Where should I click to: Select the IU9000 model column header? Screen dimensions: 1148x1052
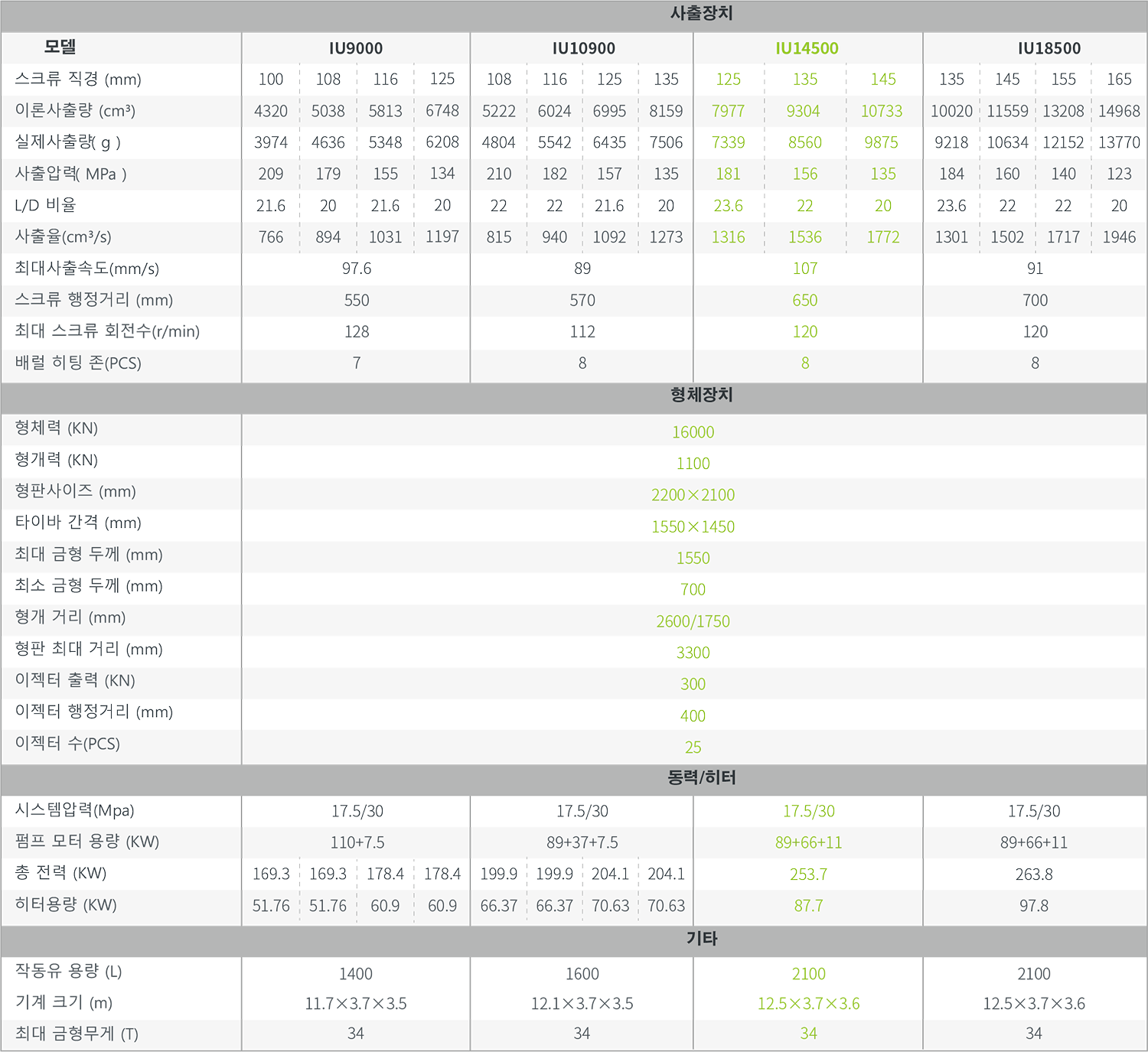pos(356,48)
